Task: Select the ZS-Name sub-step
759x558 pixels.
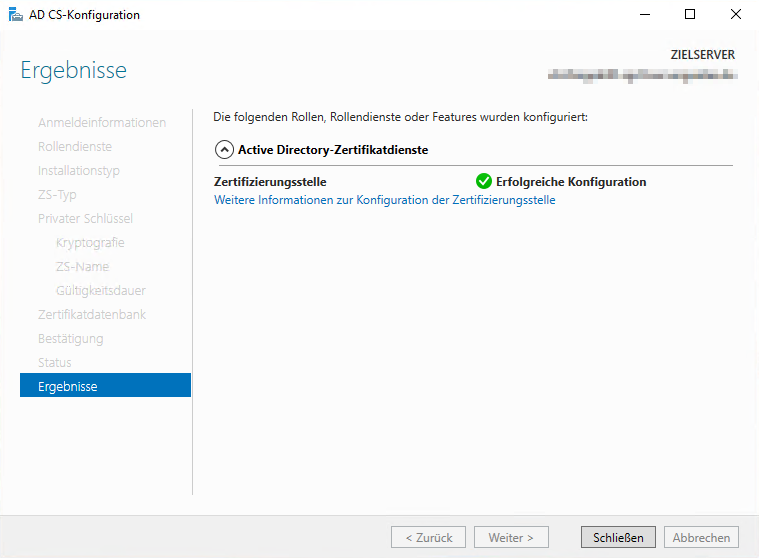Action: point(82,266)
